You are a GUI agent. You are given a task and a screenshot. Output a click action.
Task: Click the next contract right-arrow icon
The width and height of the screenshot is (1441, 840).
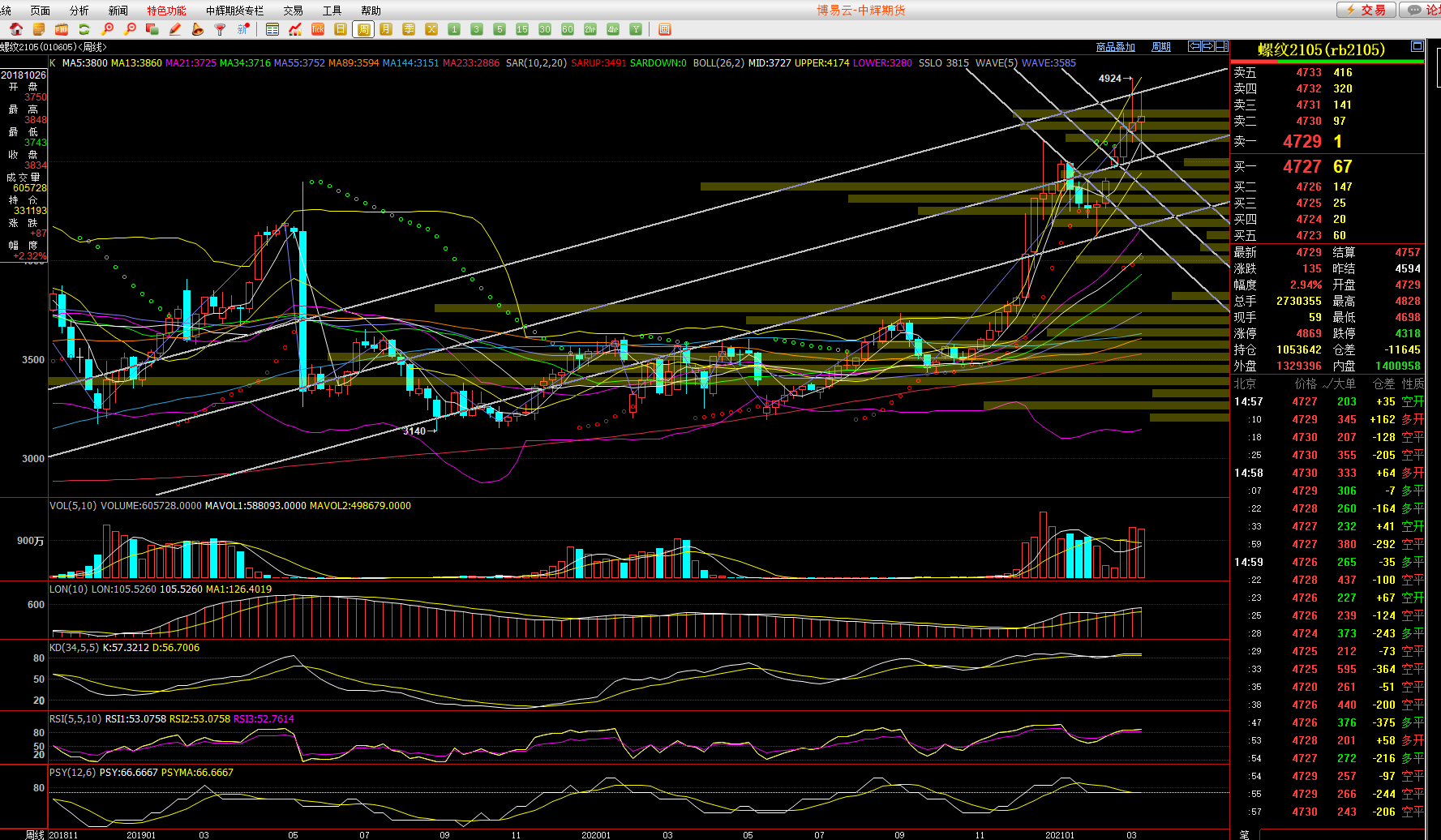[1207, 46]
